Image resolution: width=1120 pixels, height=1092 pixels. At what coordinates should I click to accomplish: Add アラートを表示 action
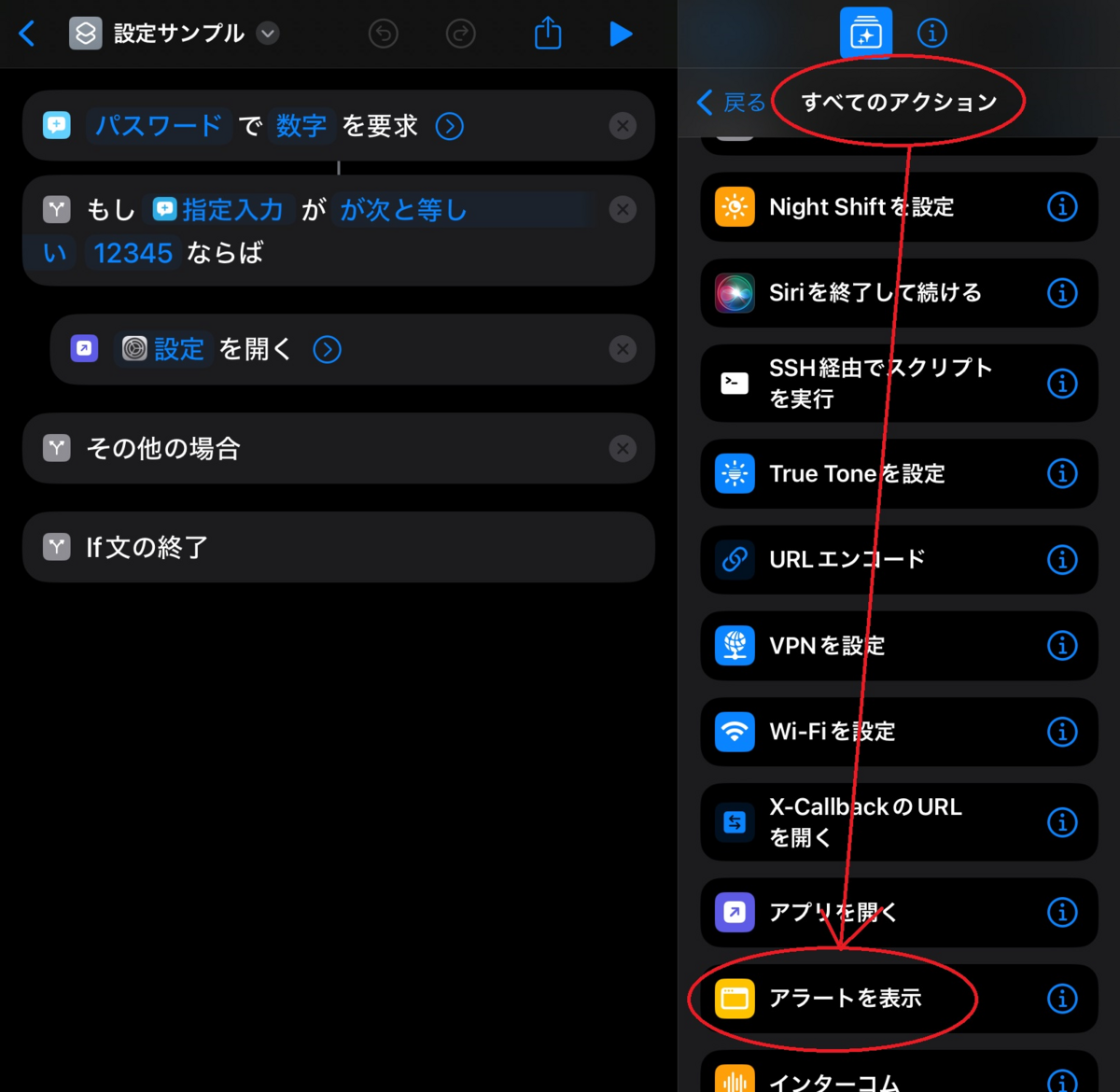point(899,999)
